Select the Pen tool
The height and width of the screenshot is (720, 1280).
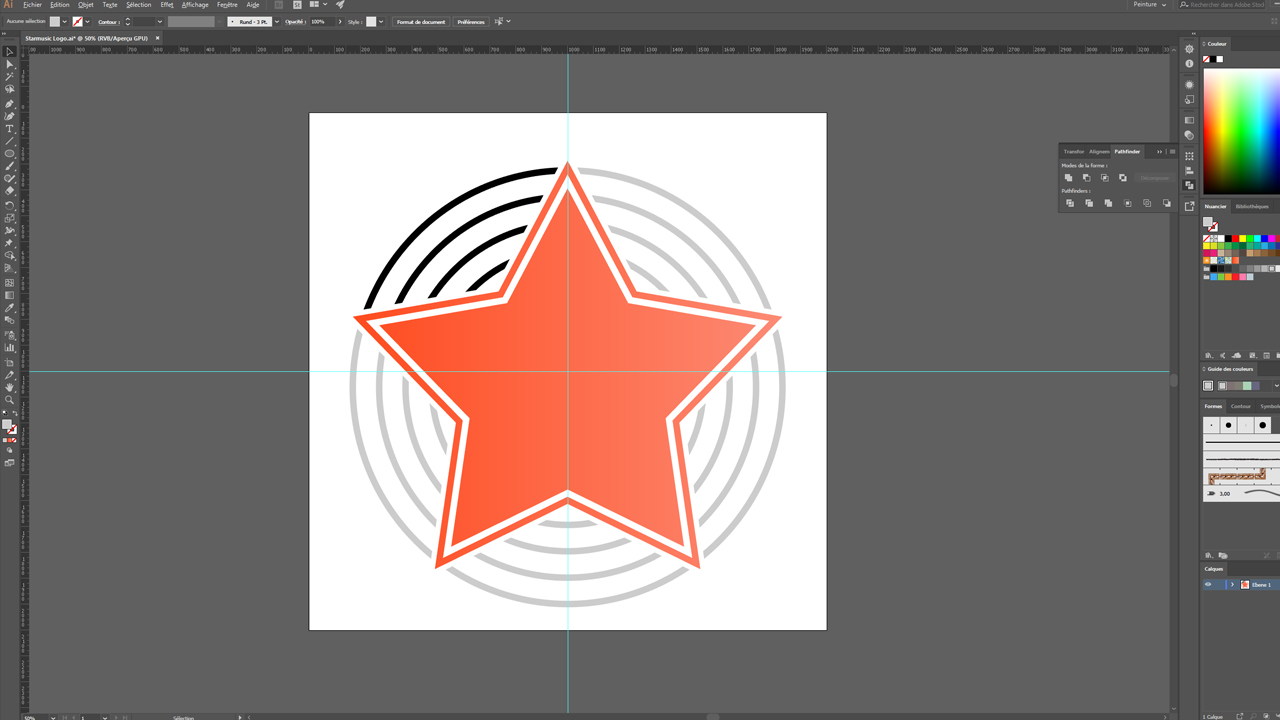[10, 104]
